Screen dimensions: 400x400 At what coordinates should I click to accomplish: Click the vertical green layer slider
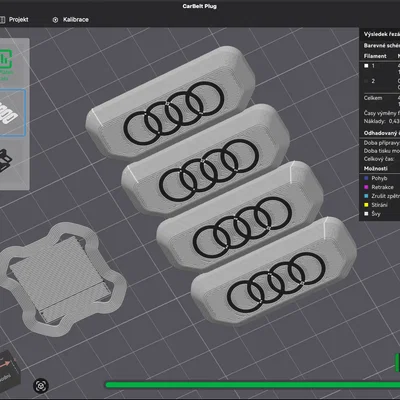[397, 363]
